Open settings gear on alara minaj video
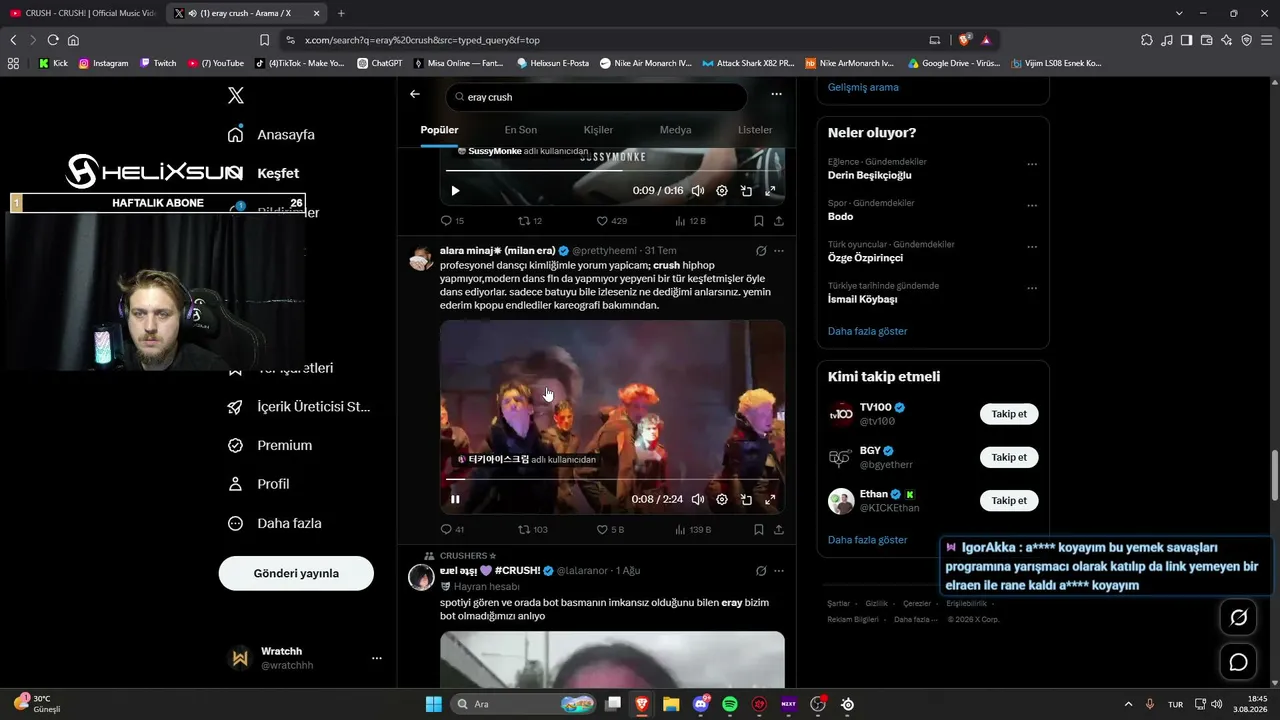This screenshot has height=720, width=1280. [x=722, y=499]
